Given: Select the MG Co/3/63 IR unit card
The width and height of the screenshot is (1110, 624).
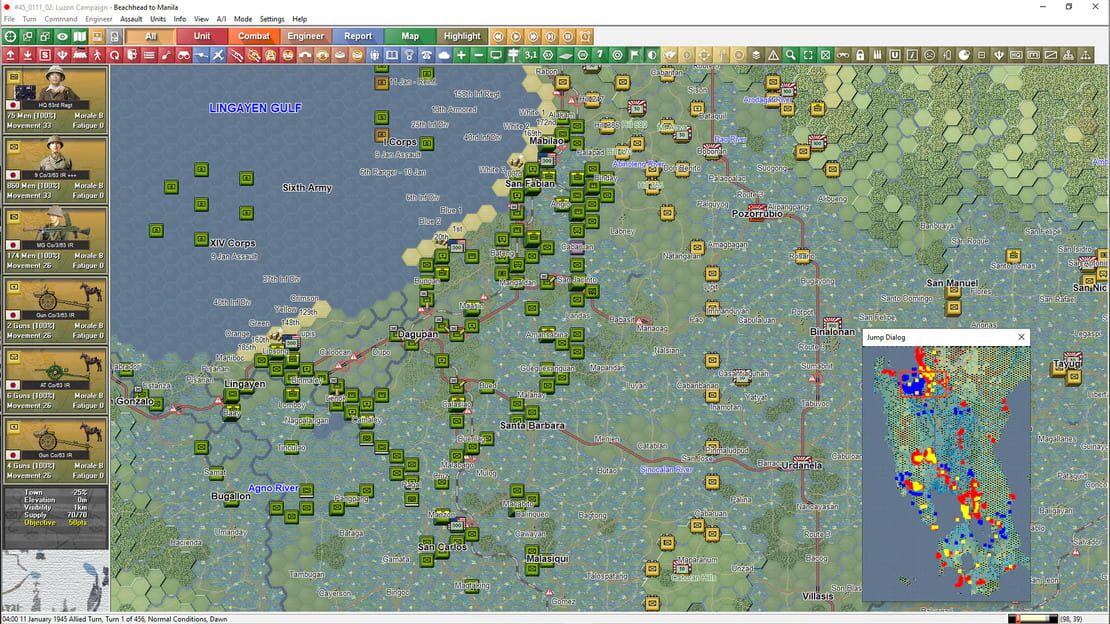Looking at the screenshot, I should 55,239.
